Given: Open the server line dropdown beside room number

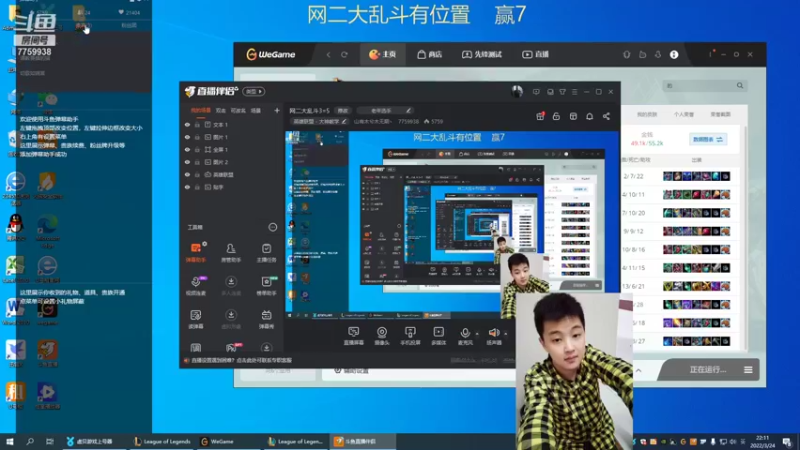Looking at the screenshot, I should point(373,121).
